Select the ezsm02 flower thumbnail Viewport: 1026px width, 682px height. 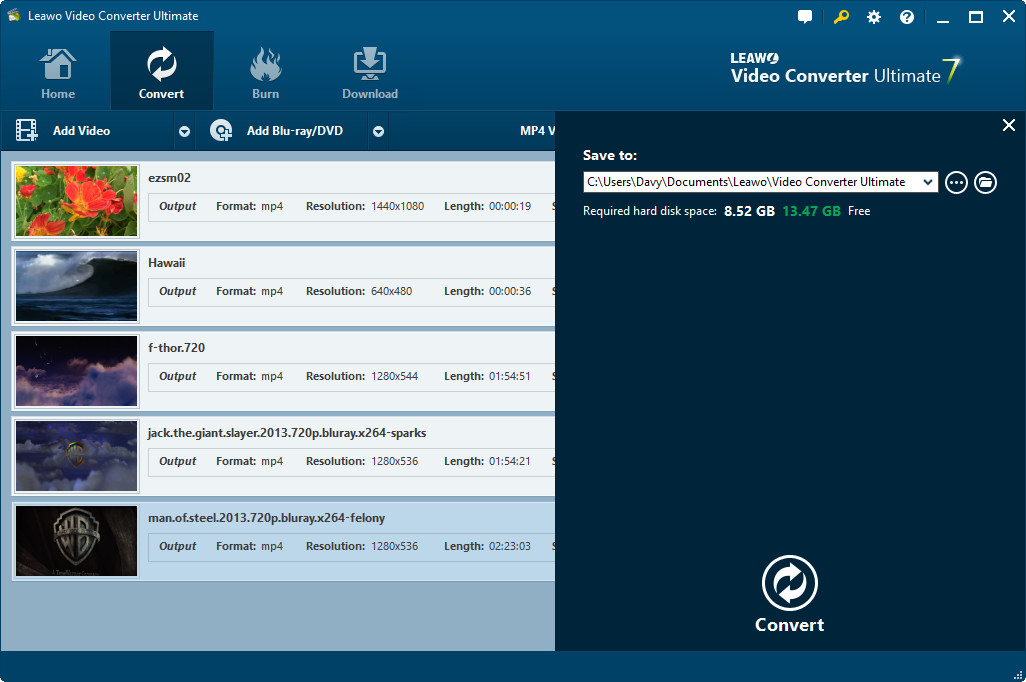coord(77,201)
